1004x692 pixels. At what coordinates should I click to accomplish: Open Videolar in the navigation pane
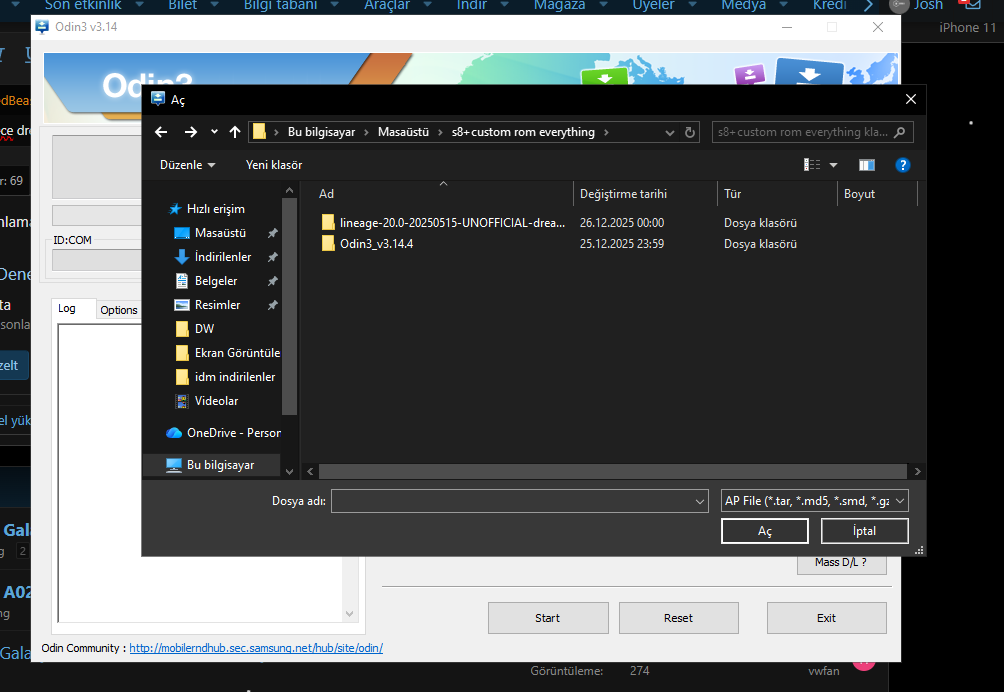(216, 401)
